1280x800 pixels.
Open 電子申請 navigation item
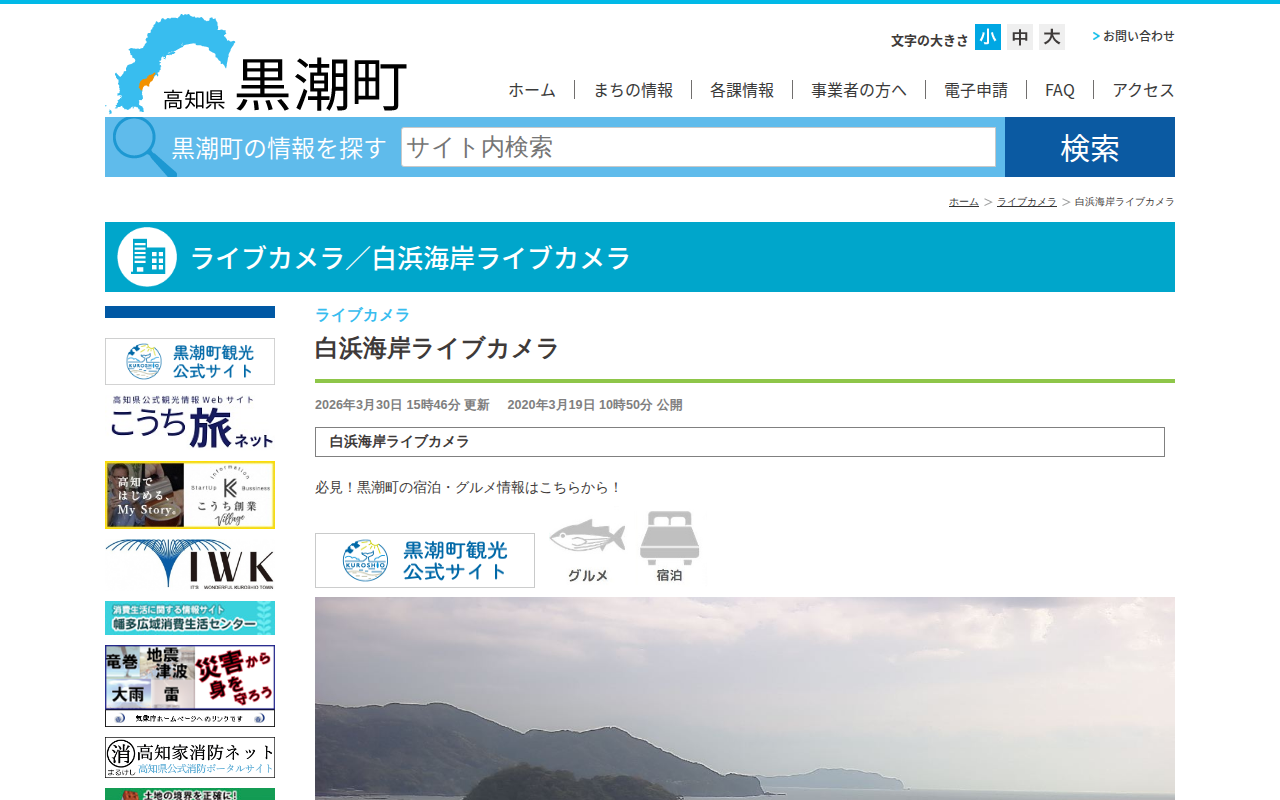976,90
